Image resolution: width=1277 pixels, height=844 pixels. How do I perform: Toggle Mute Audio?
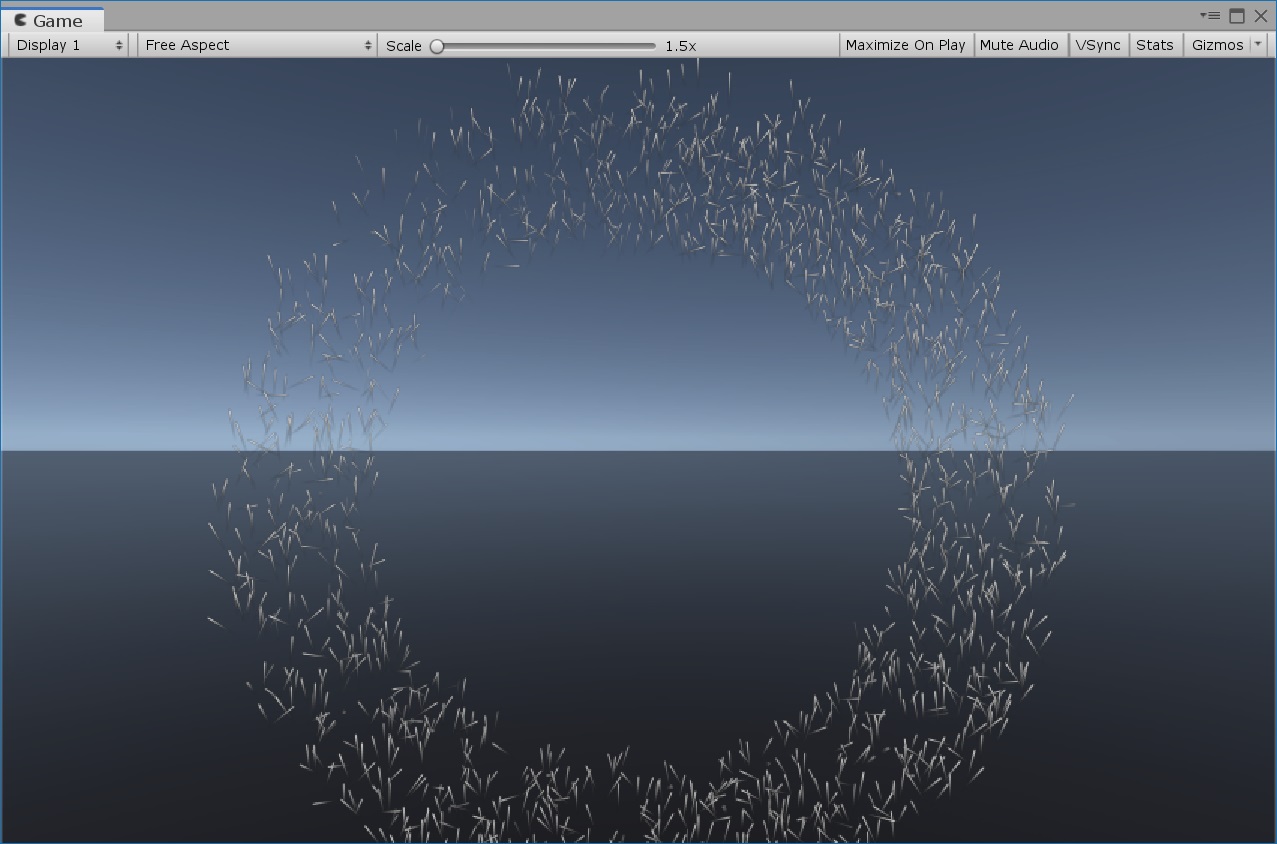click(x=1019, y=45)
